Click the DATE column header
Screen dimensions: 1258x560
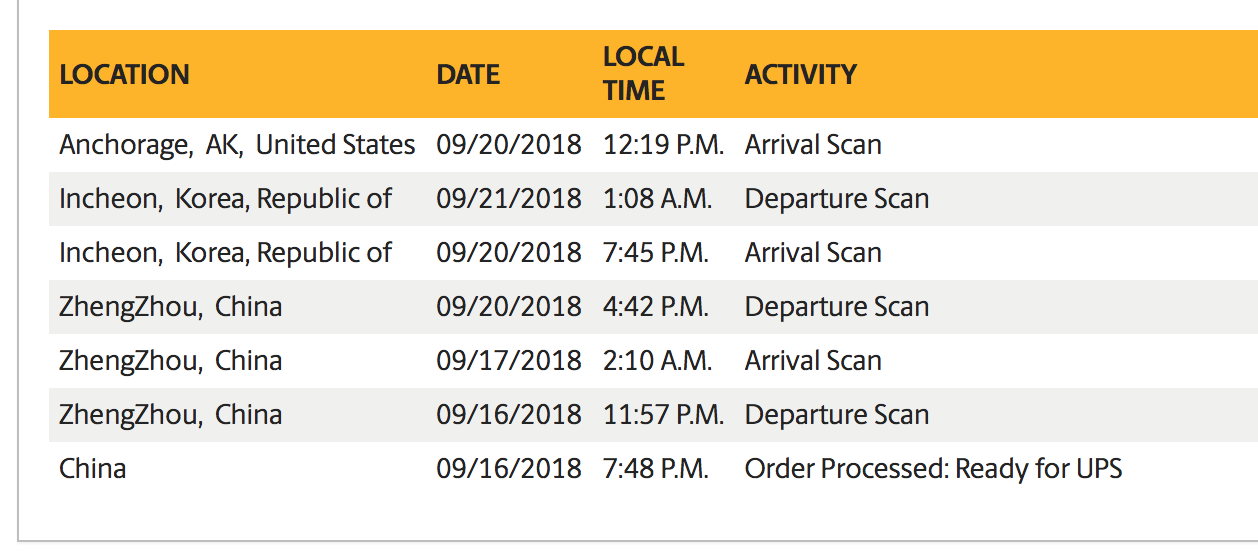468,75
